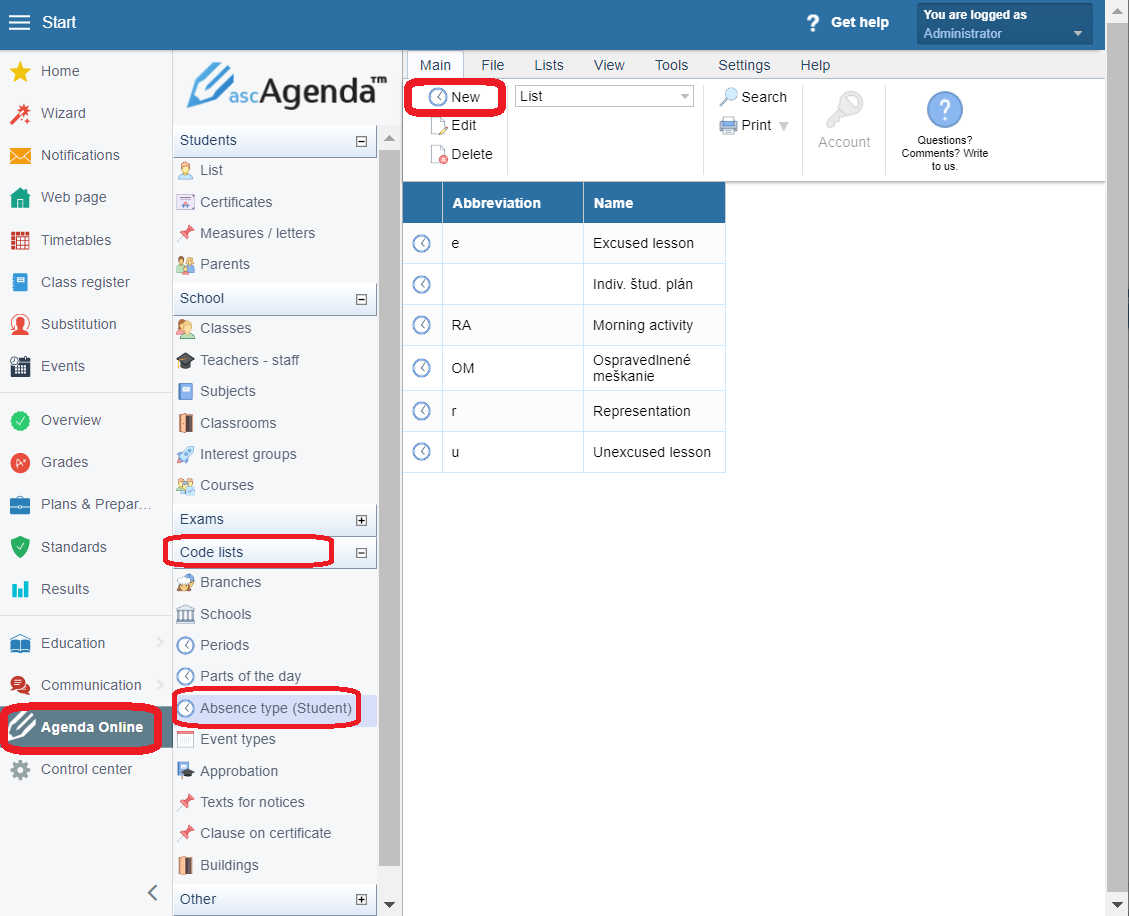Click the Overview checkmark icon
This screenshot has width=1129, height=916.
coord(20,421)
